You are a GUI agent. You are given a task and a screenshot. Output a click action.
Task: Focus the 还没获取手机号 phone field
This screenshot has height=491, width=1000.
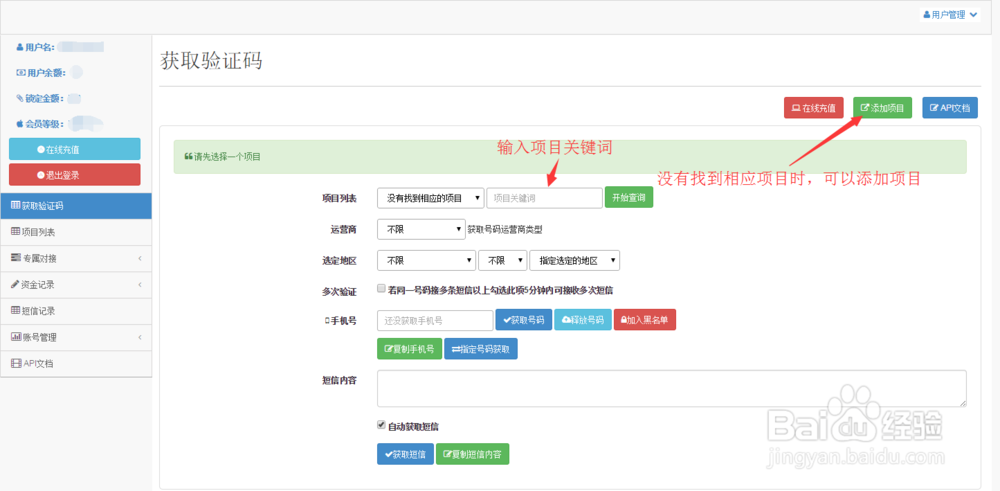pos(435,320)
